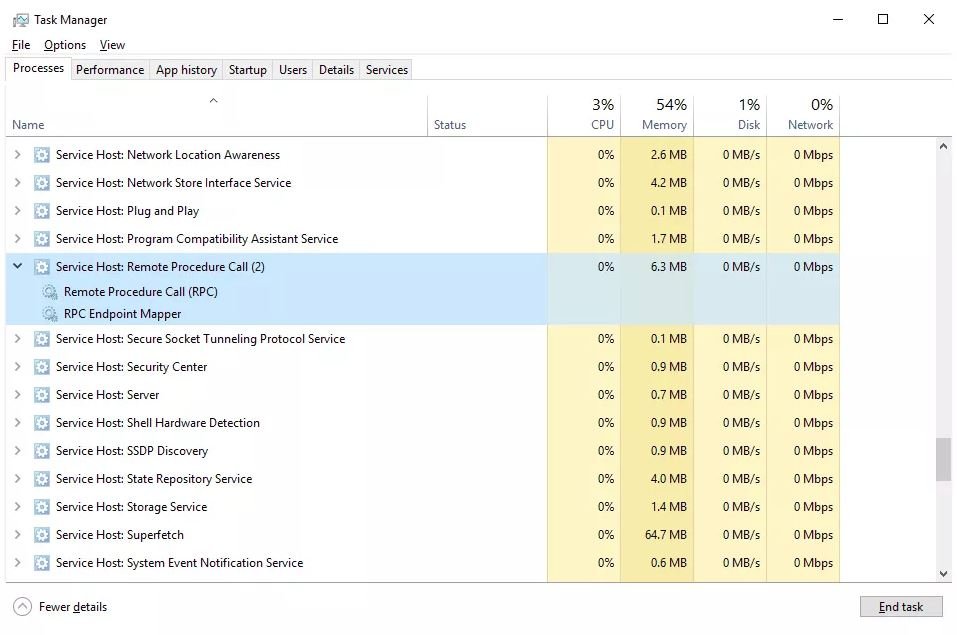
Task: Click the SSDP Discovery gear icon
Action: pos(41,451)
